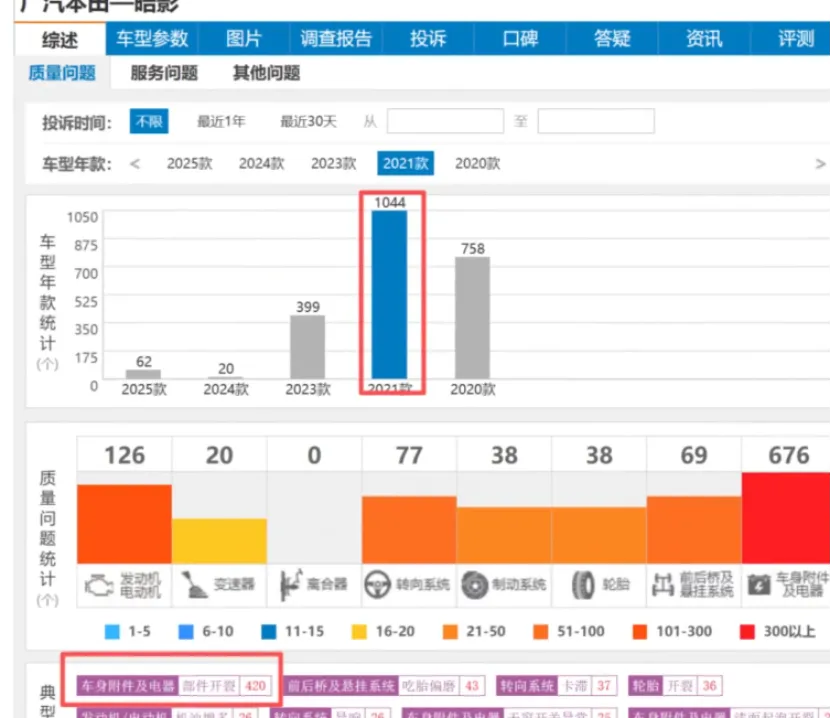This screenshot has height=718, width=831.
Task: Filter complaints by 最近30天
Action: click(308, 121)
